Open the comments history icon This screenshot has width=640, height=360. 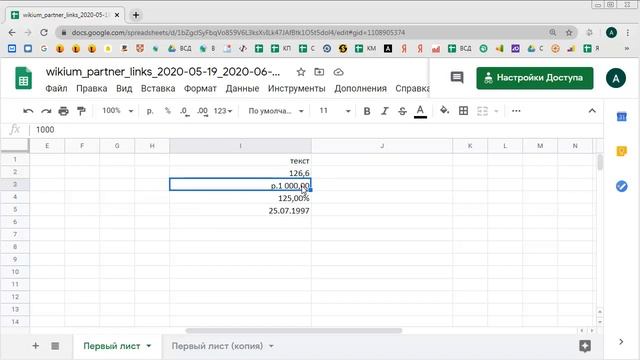tap(457, 78)
